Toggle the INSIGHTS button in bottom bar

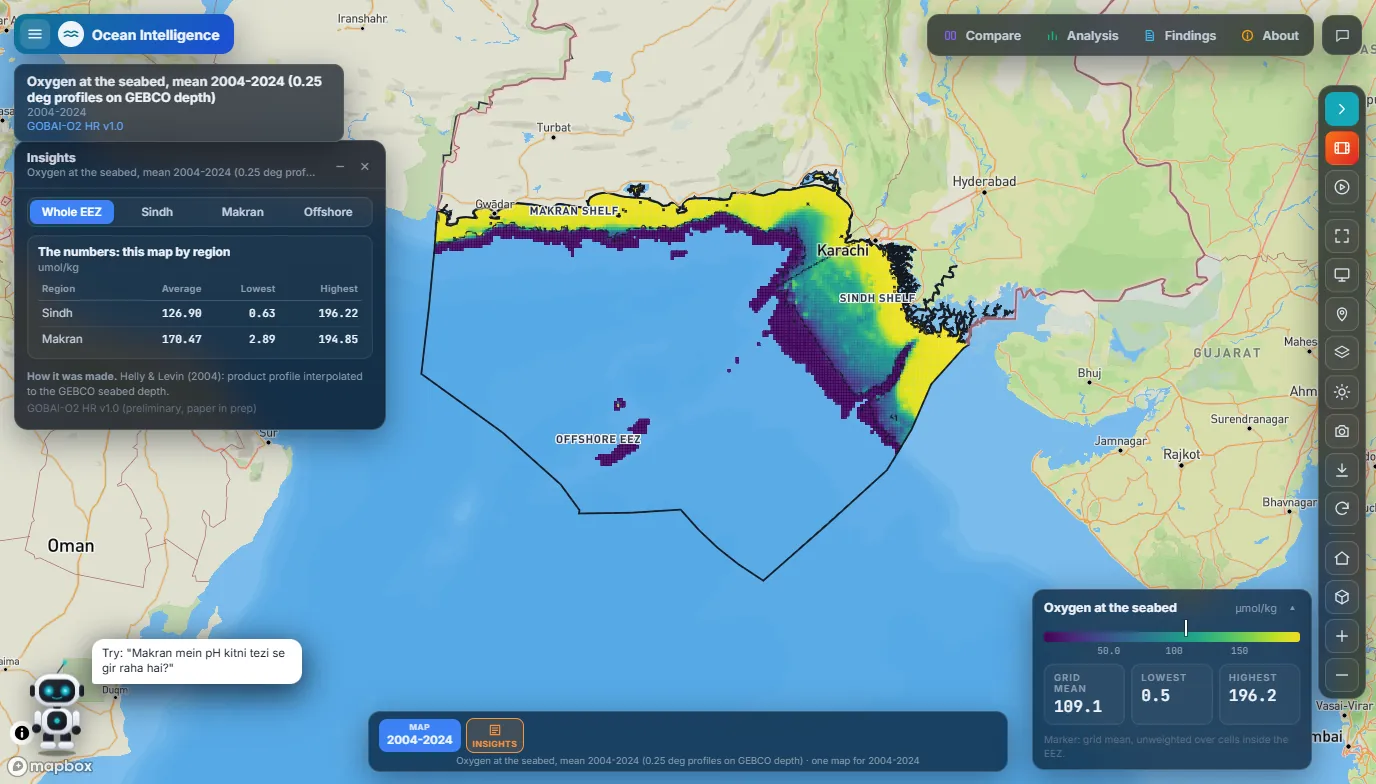pyautogui.click(x=495, y=736)
